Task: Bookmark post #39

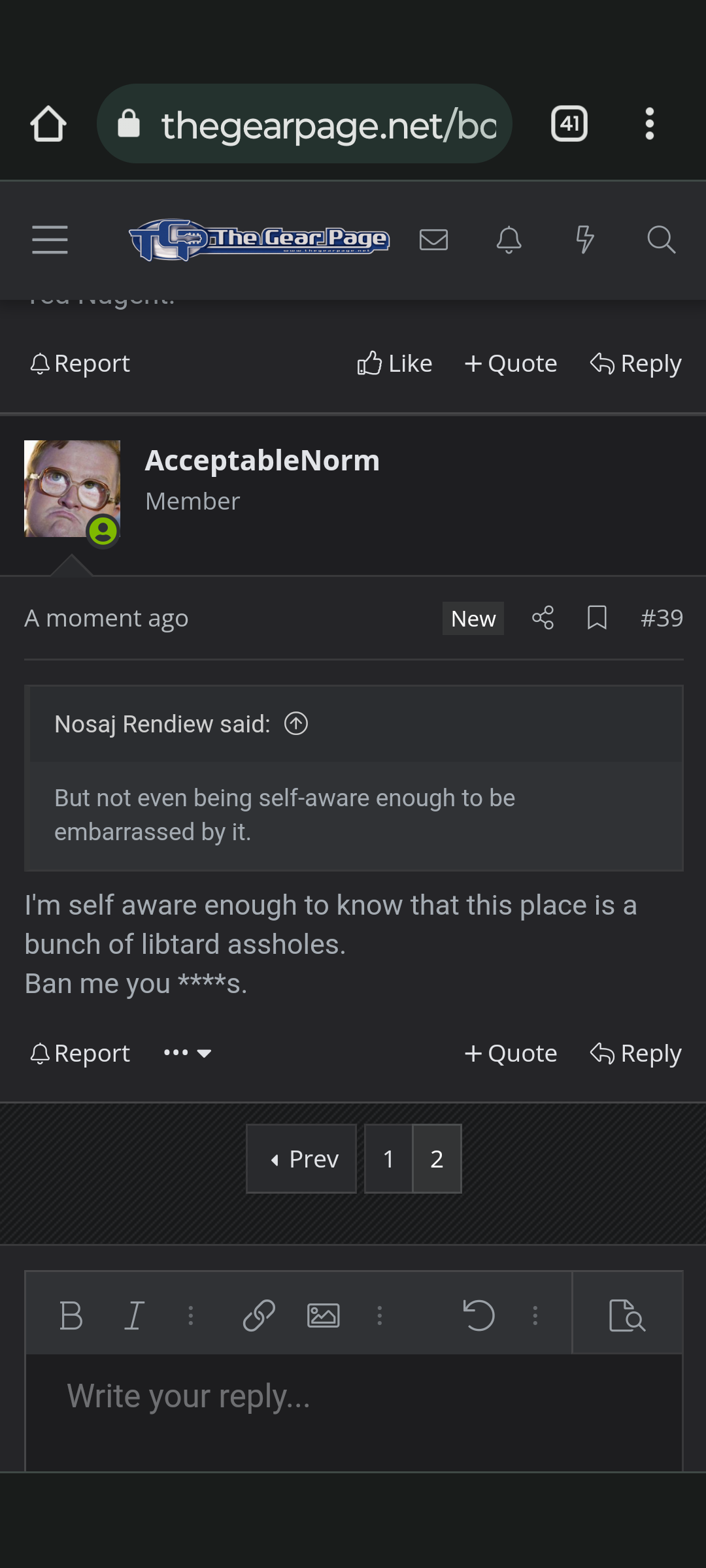Action: (597, 617)
